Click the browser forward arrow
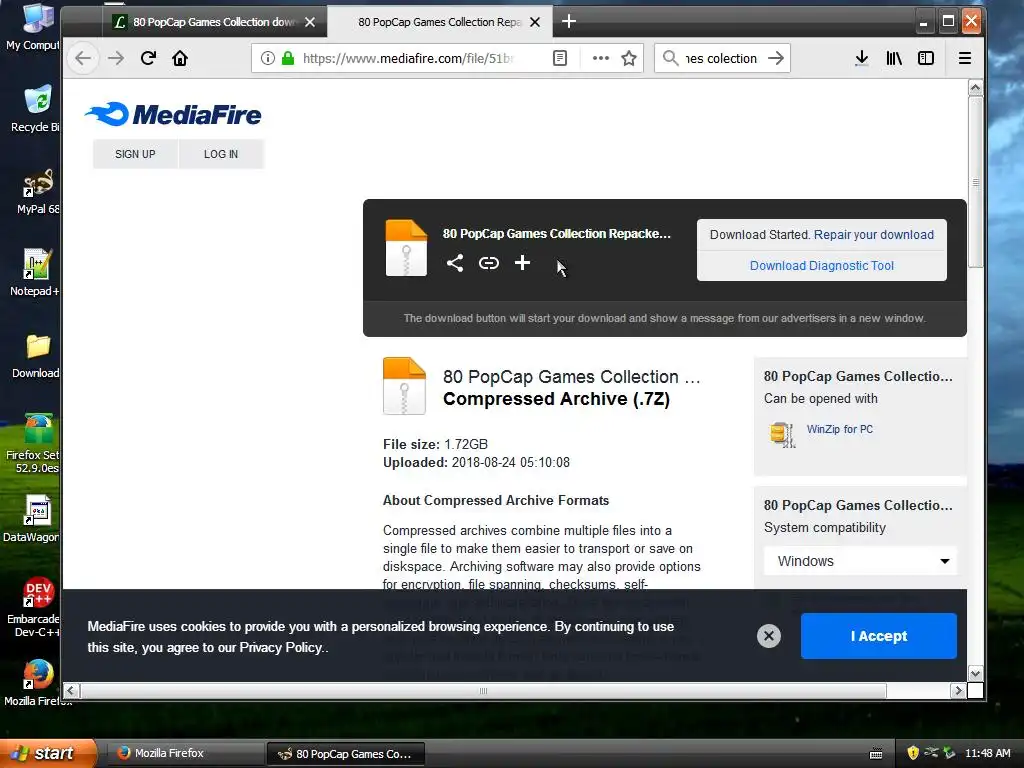1024x768 pixels. [116, 58]
